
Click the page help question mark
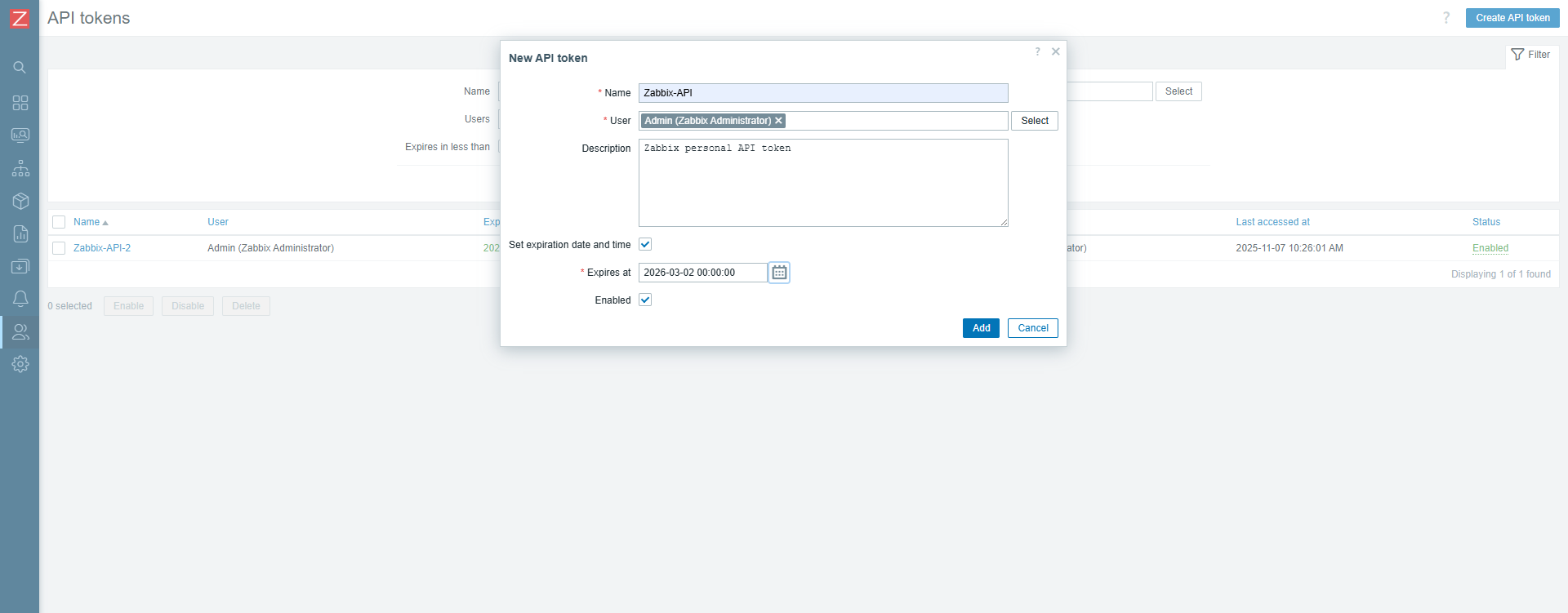pyautogui.click(x=1446, y=18)
